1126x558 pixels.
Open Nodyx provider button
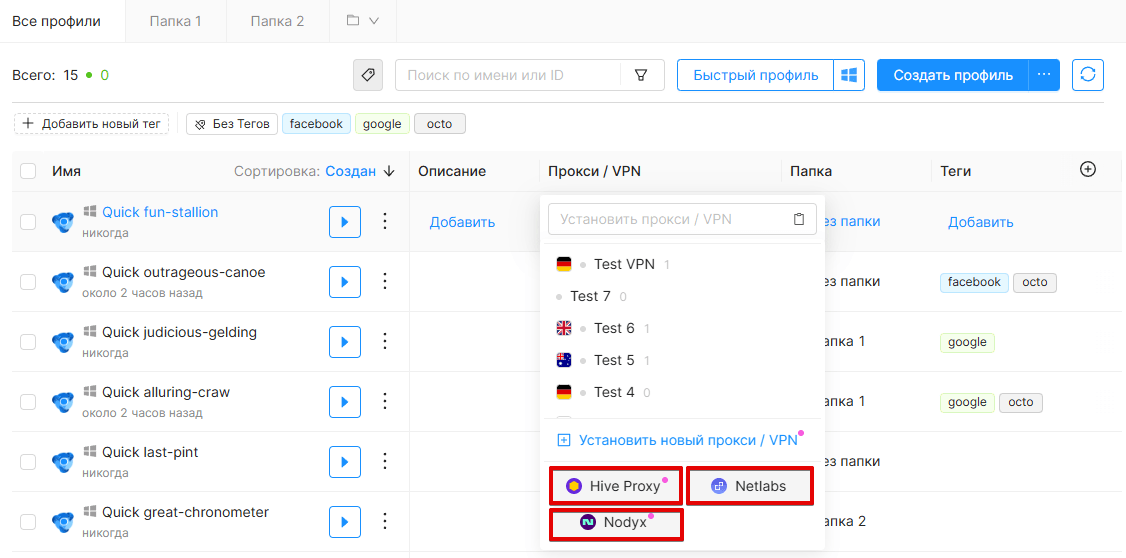point(616,523)
